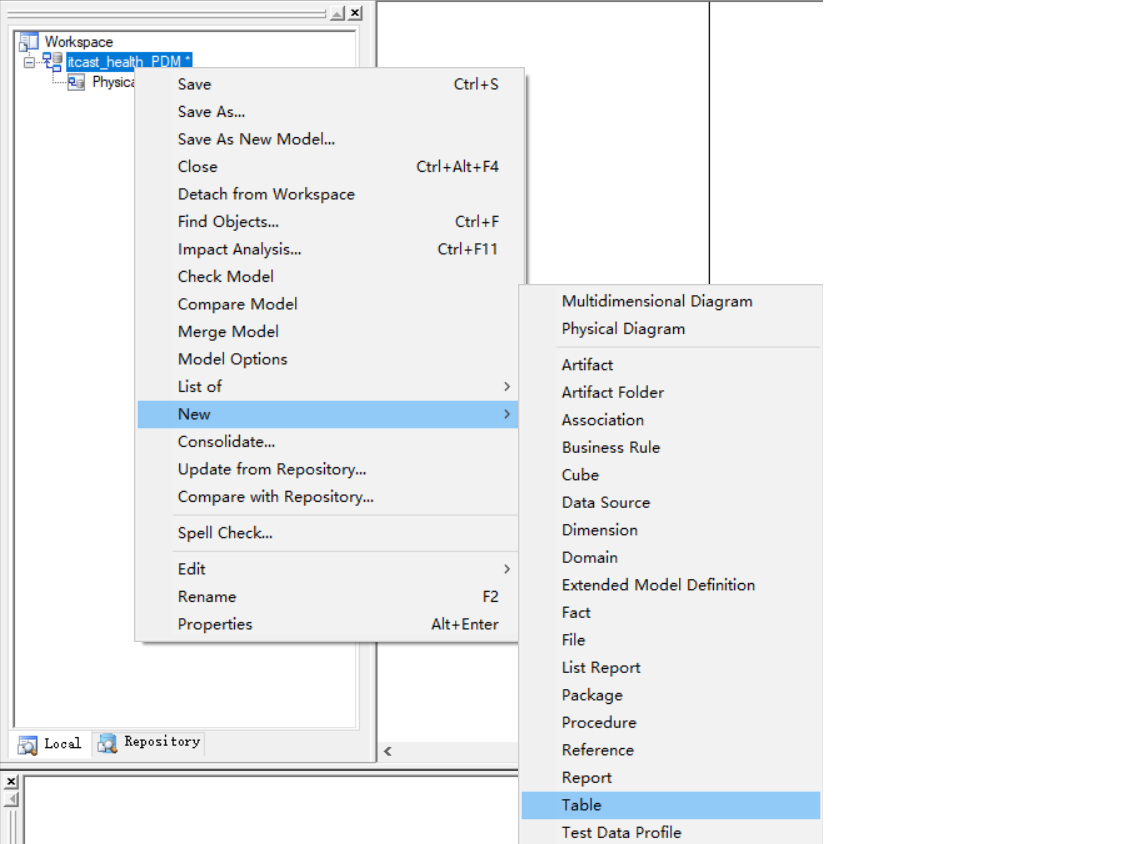Choose Association in New submenu
The height and width of the screenshot is (844, 1125).
coord(671,420)
